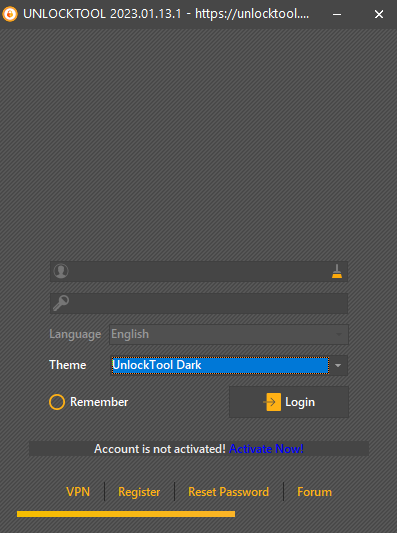Choose Reset Password at the bottom

(x=228, y=492)
